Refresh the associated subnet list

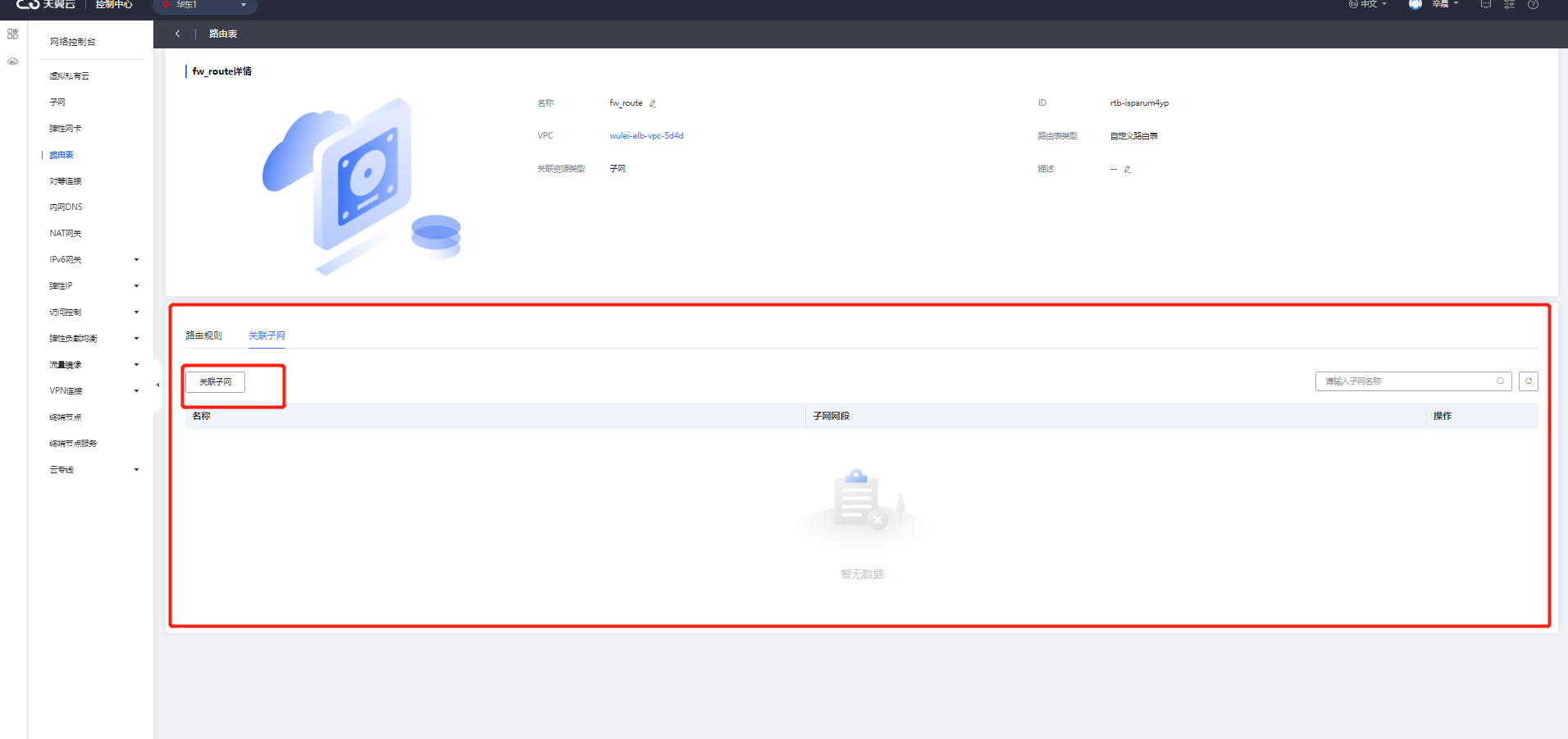click(1528, 381)
